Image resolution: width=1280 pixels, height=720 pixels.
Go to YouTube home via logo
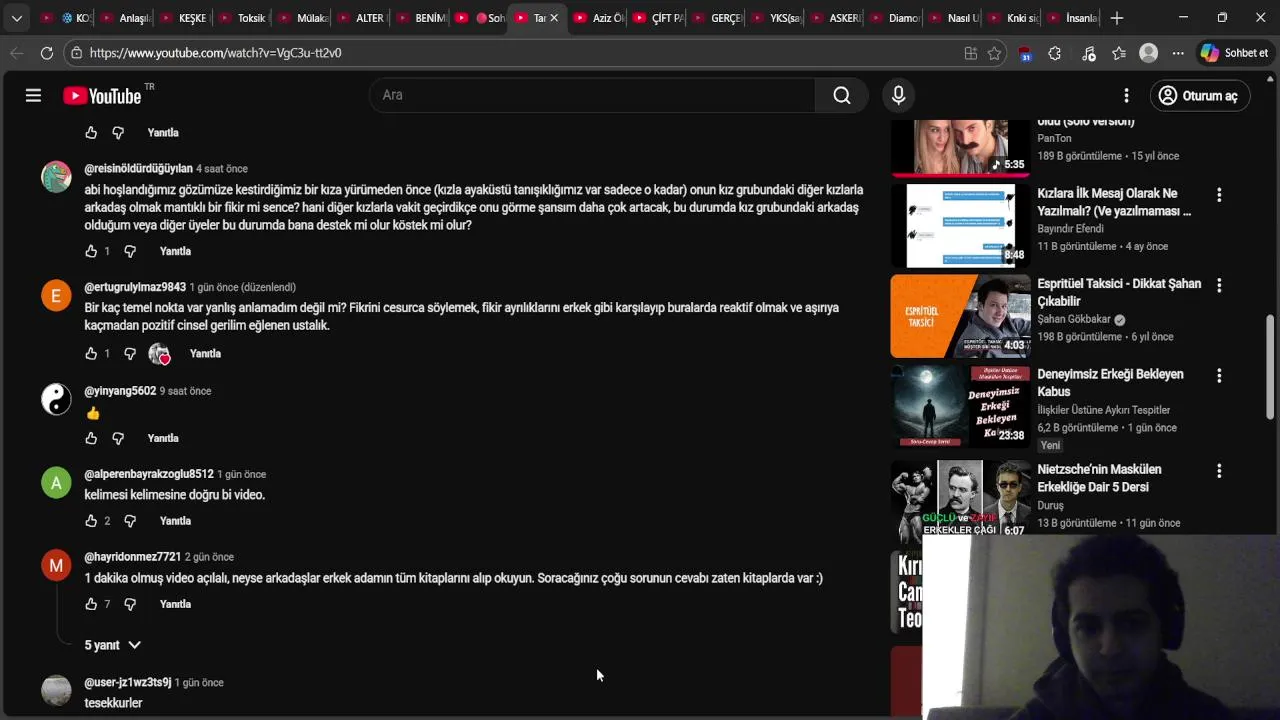click(x=102, y=95)
